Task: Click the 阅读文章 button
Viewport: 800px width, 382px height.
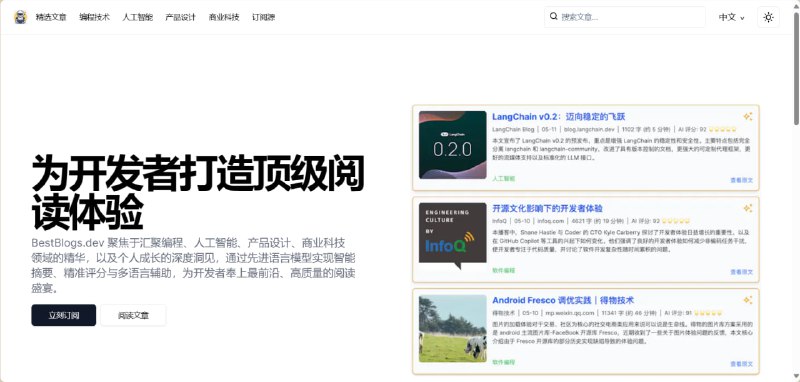Action: [x=133, y=315]
